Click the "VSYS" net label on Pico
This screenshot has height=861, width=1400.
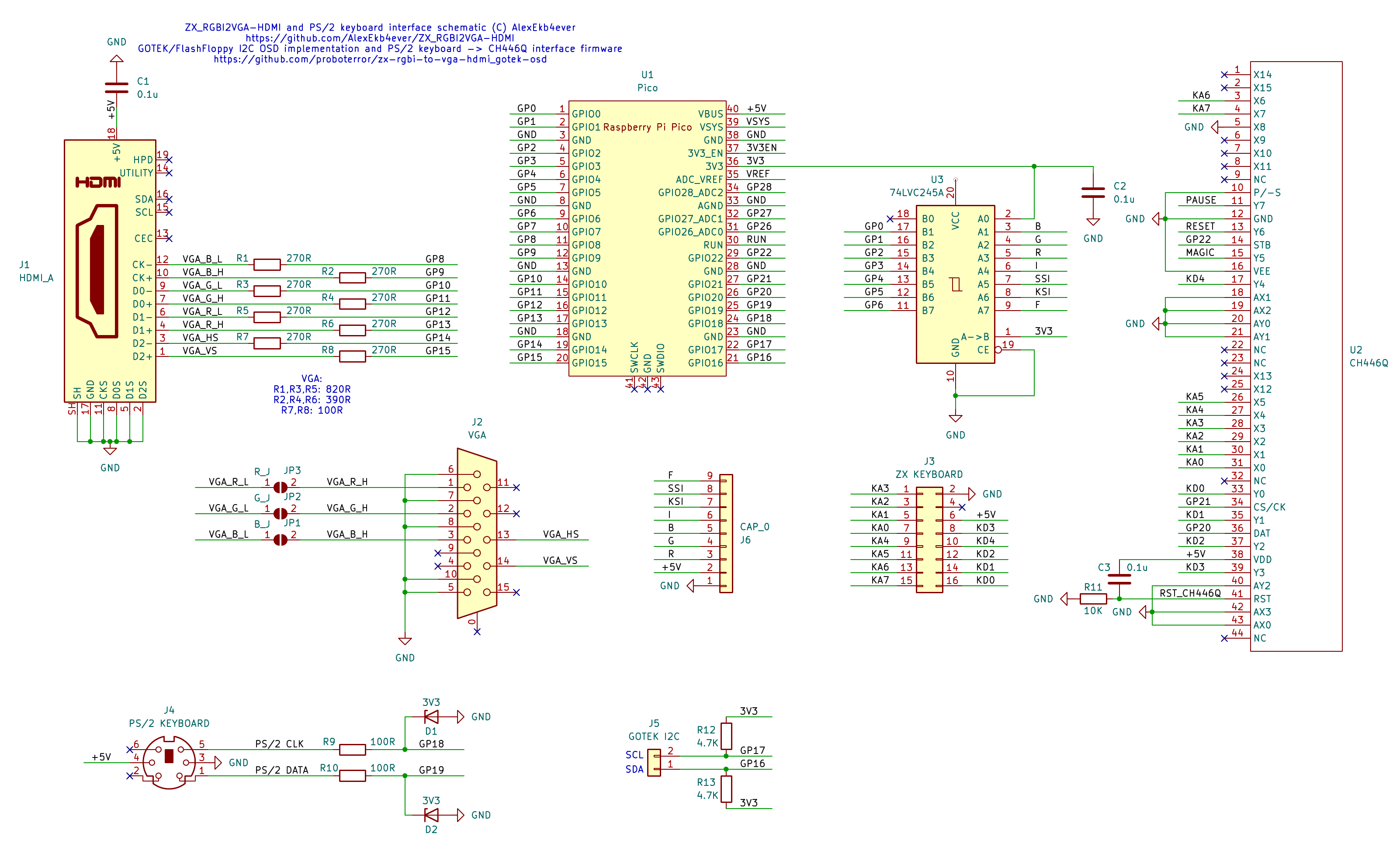click(758, 121)
